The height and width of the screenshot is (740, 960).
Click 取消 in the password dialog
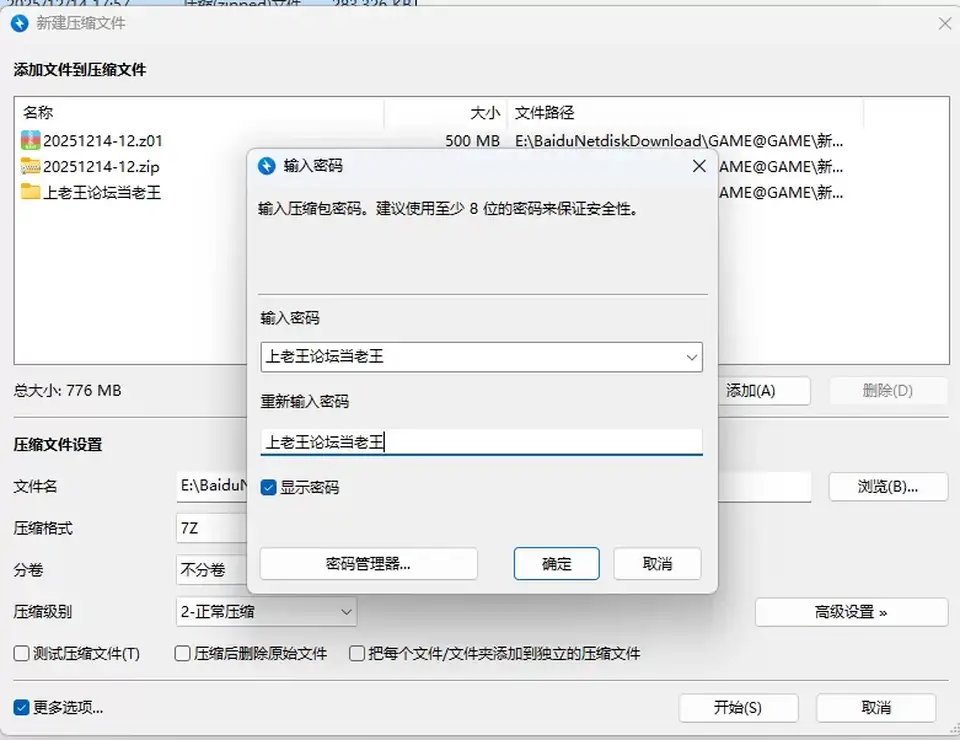pos(658,564)
